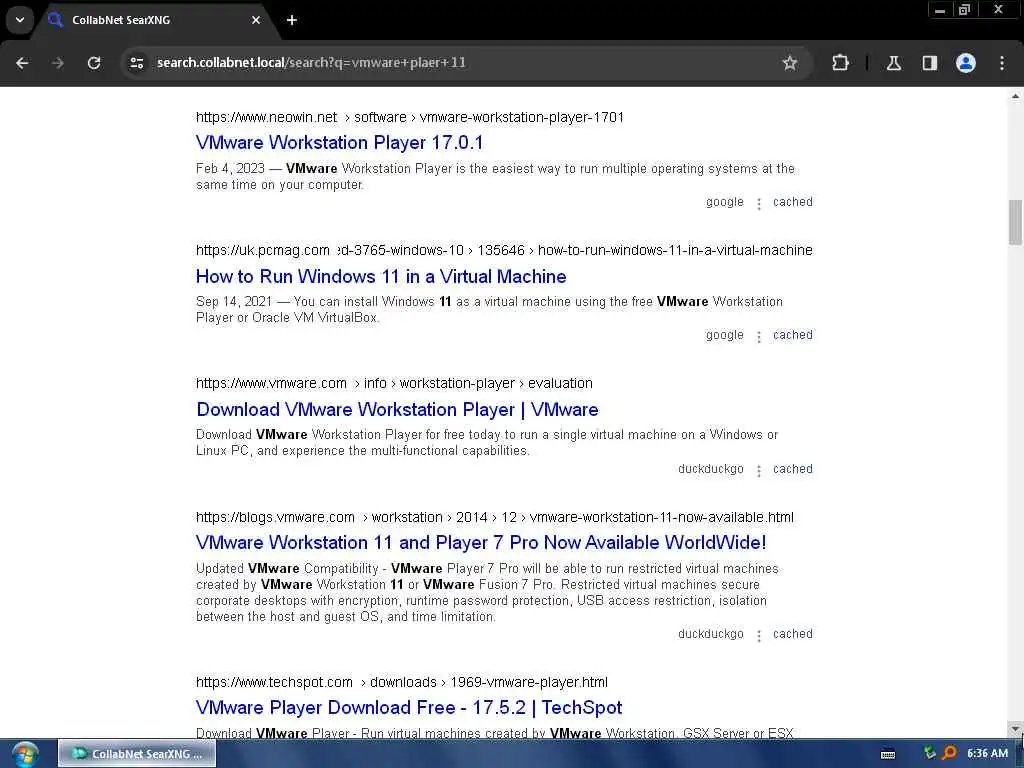
Task: Select the CollabNet SearXNG tab
Action: tap(153, 20)
